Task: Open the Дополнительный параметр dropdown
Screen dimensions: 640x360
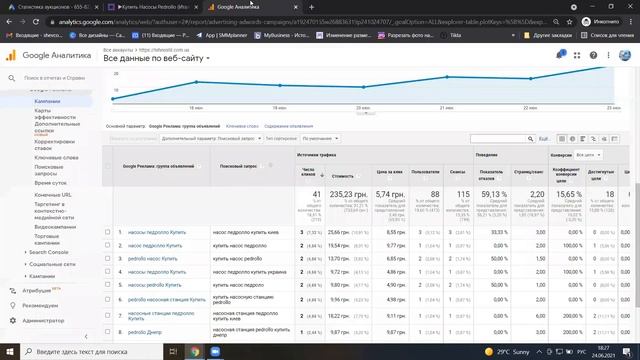Action: point(211,139)
